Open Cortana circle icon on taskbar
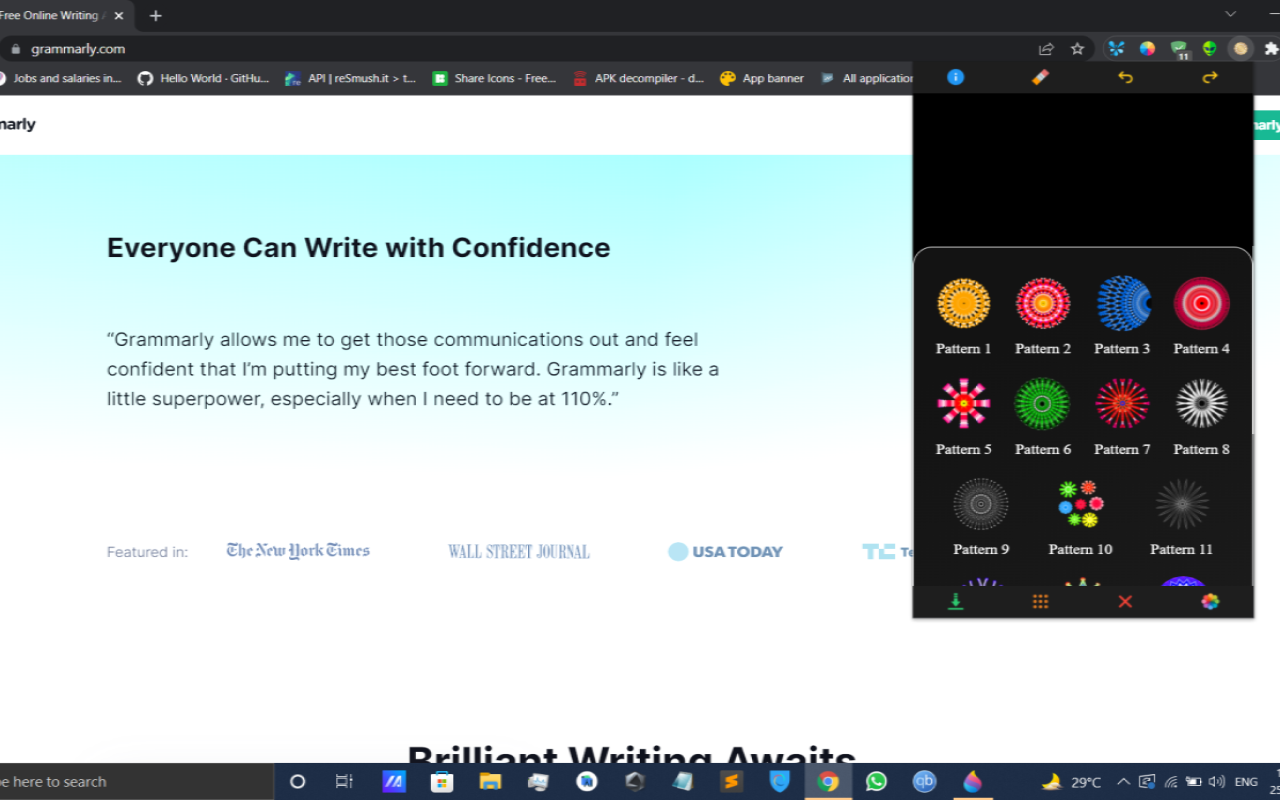This screenshot has width=1280, height=800. 297,782
